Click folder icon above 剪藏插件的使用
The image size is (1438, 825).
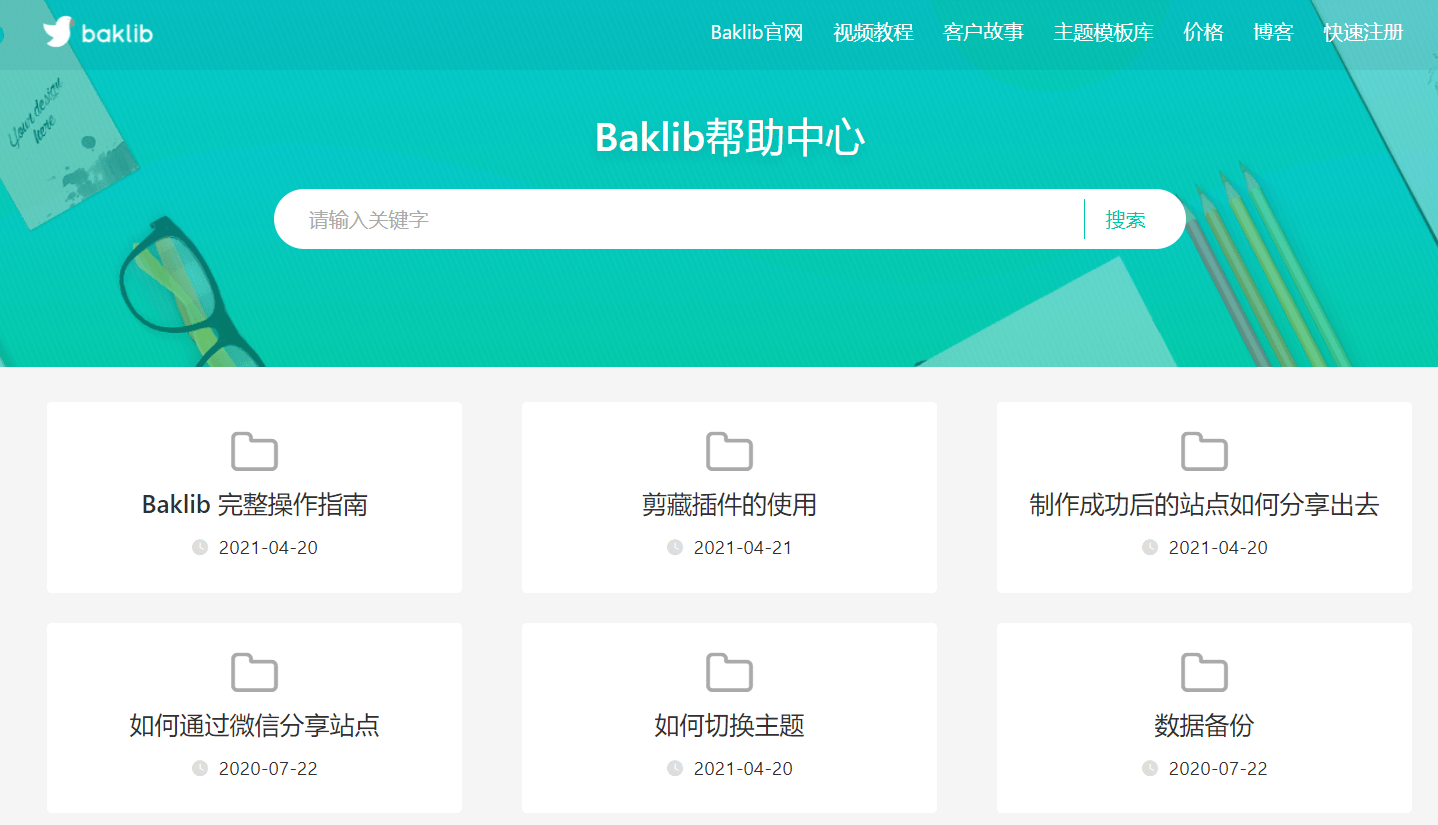coord(729,452)
